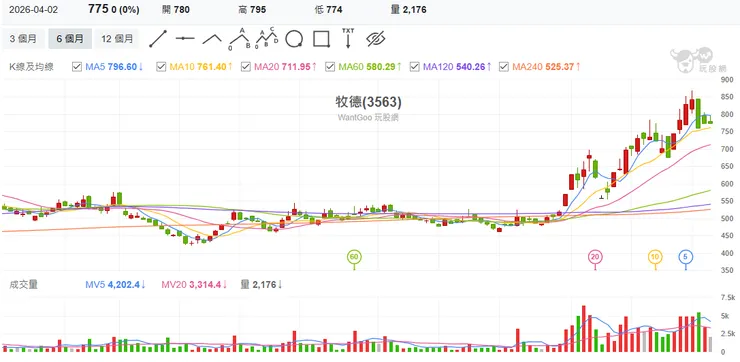Click the yellow 10 moving average marker

point(655,257)
